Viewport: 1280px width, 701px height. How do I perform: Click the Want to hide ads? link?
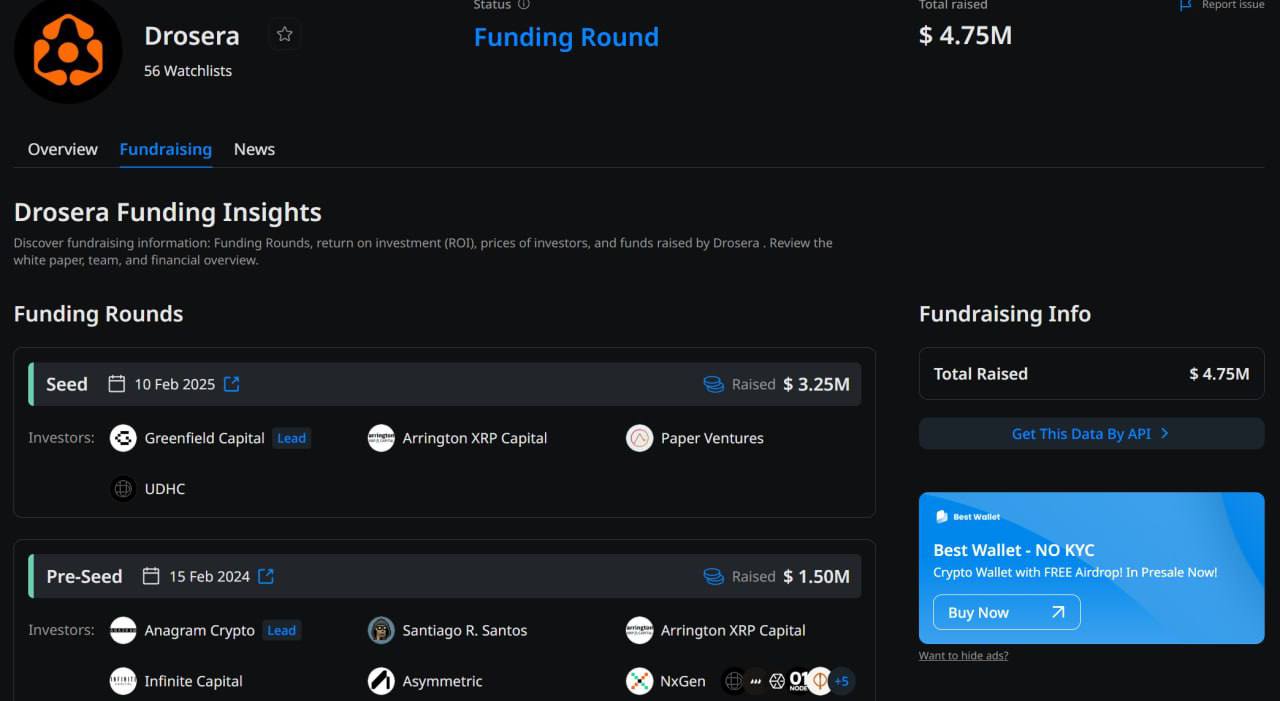[963, 656]
